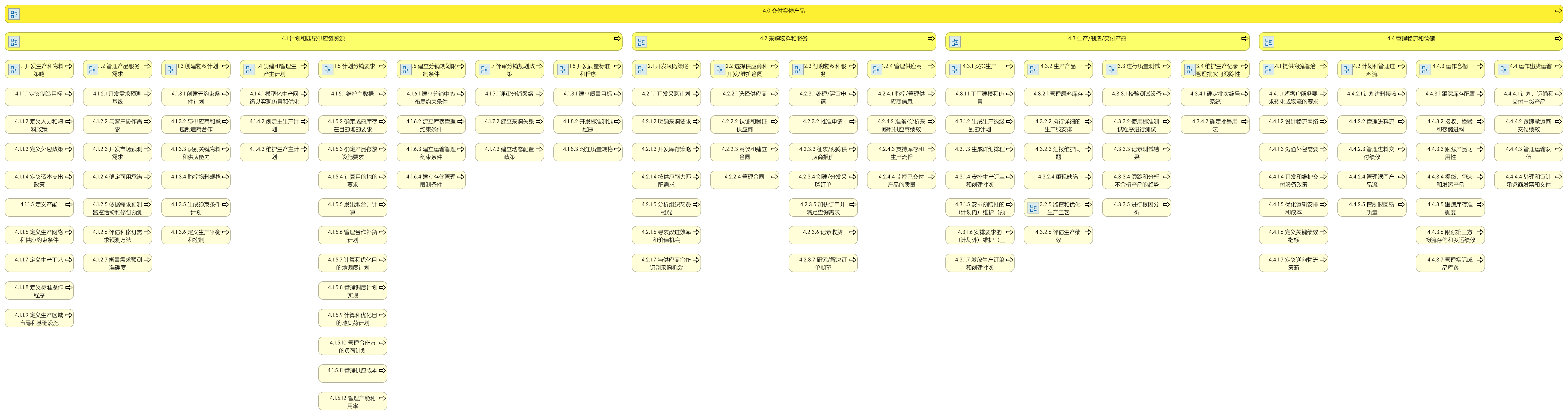
Task: Click sub-diagram icon on 评审分销规划政策 node
Action: pyautogui.click(x=484, y=69)
